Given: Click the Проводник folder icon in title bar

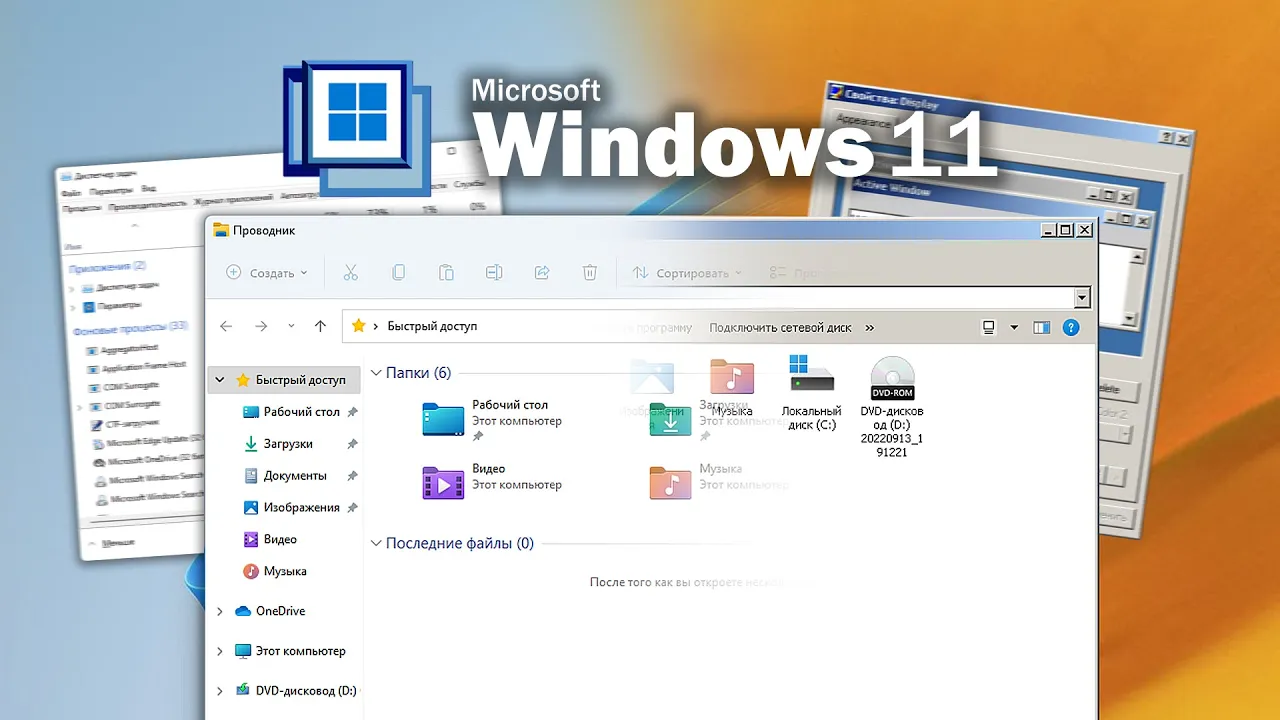Looking at the screenshot, I should click(221, 230).
